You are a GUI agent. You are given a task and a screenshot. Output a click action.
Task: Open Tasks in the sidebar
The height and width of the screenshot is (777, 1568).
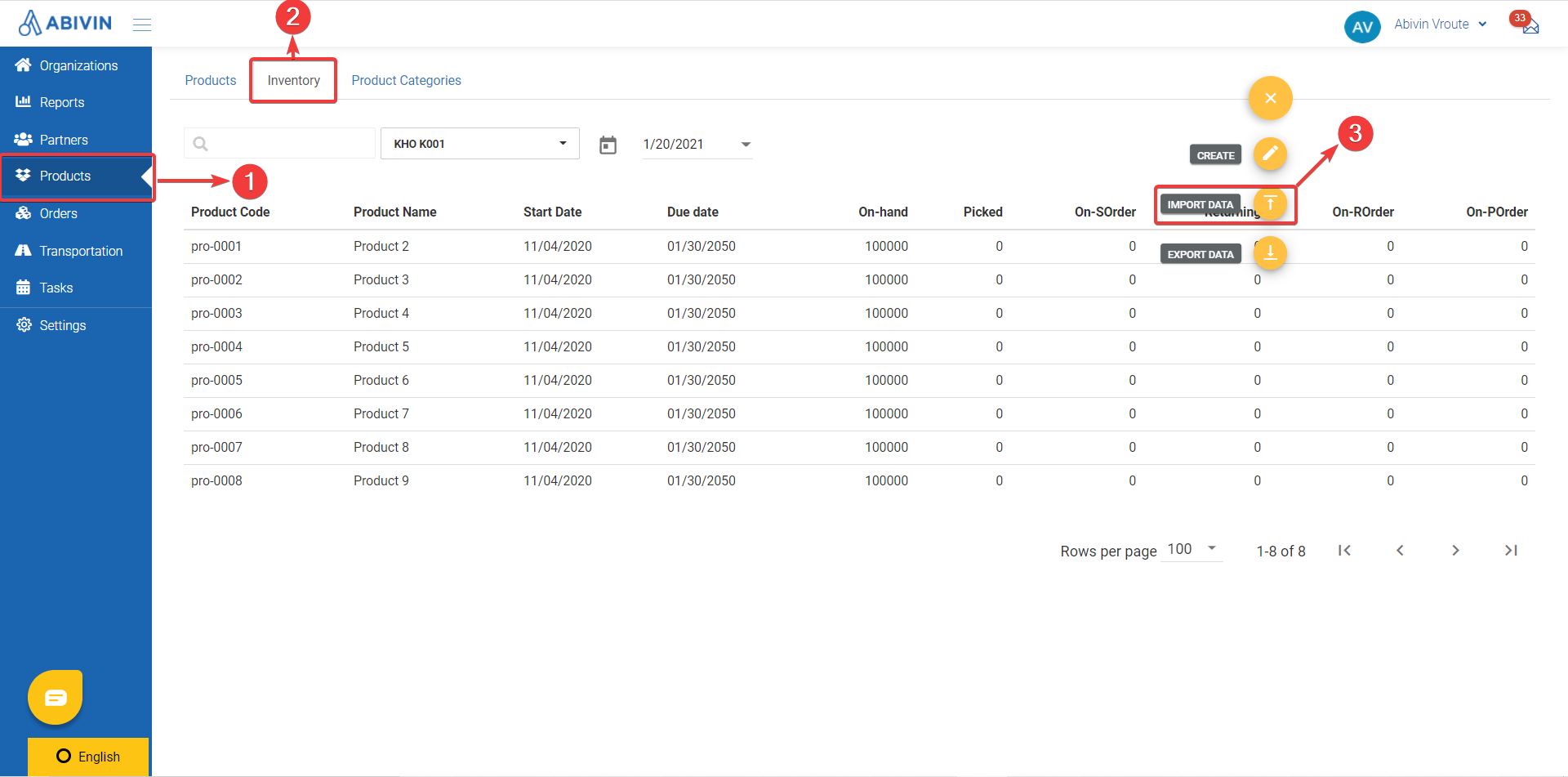point(76,288)
